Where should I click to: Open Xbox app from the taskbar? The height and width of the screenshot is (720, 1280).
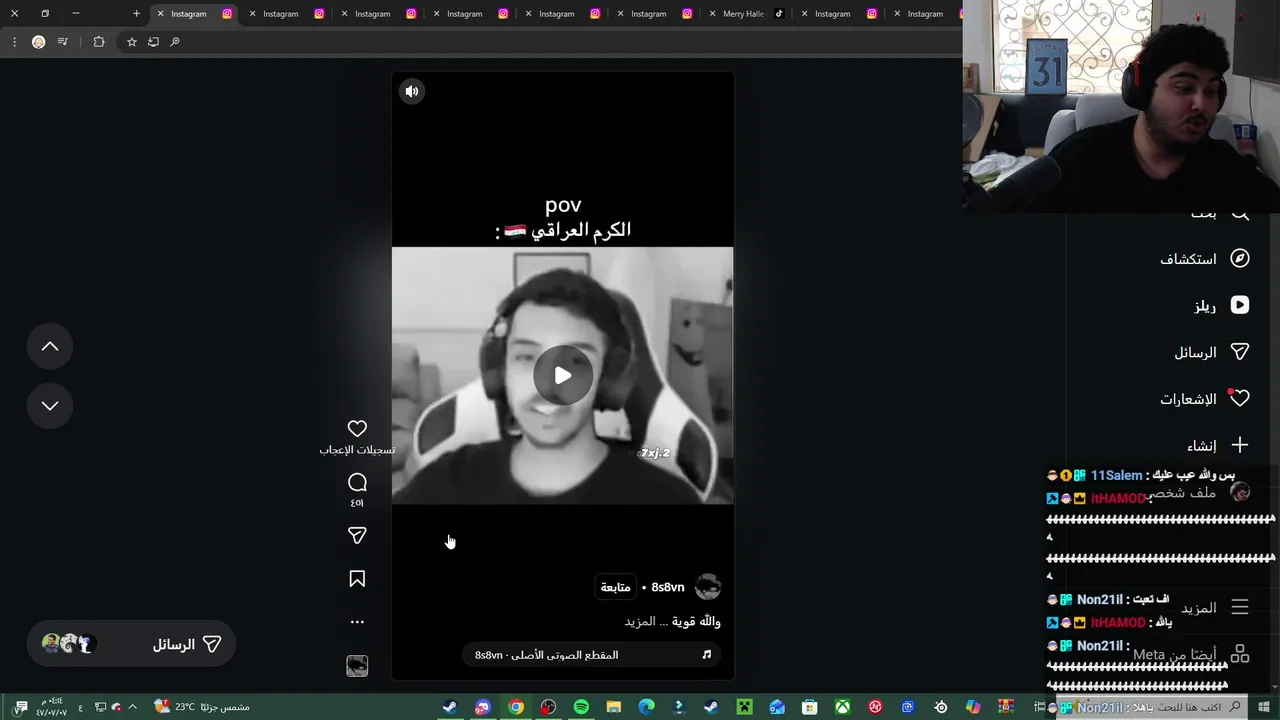(x=843, y=707)
